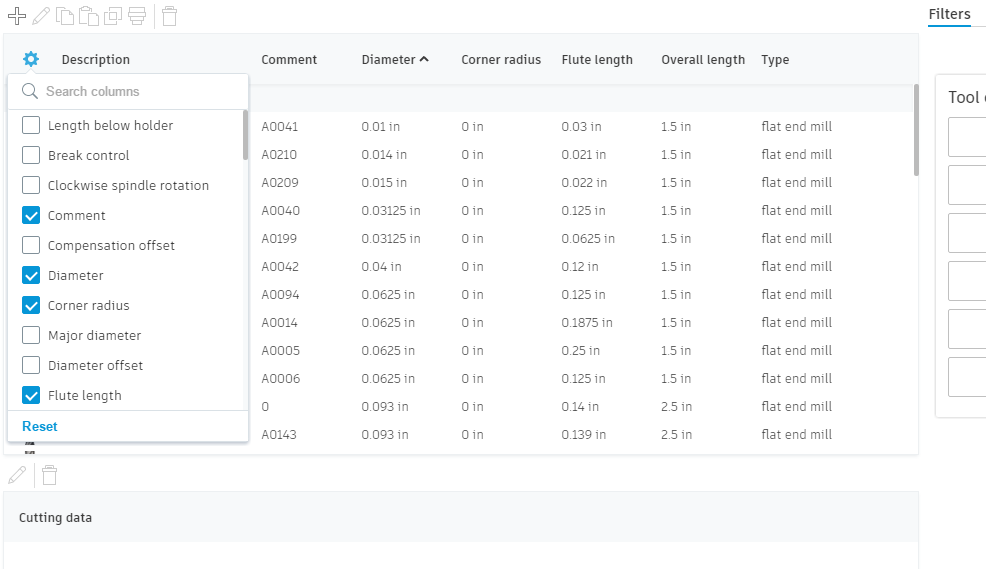Viewport: 986px width, 569px height.
Task: Click the print icon in top toolbar
Action: 137,16
